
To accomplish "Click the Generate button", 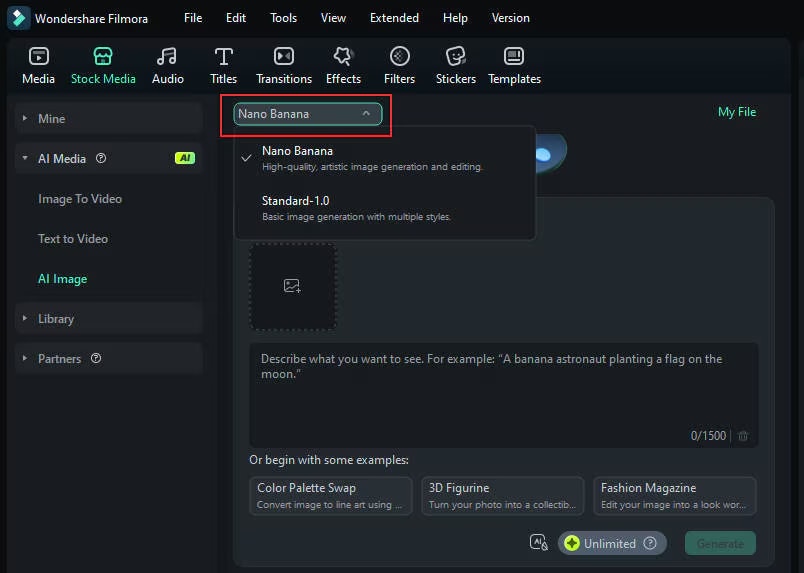I will click(x=720, y=543).
